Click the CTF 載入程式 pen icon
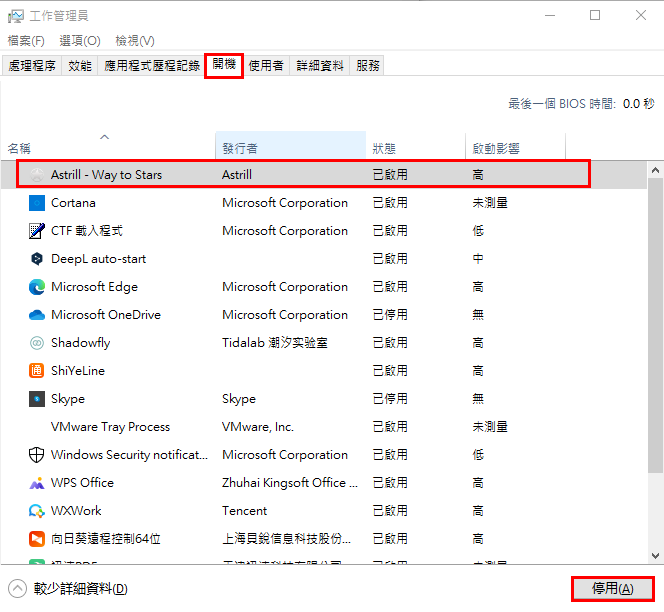Viewport: 664px width, 612px height. pyautogui.click(x=37, y=231)
